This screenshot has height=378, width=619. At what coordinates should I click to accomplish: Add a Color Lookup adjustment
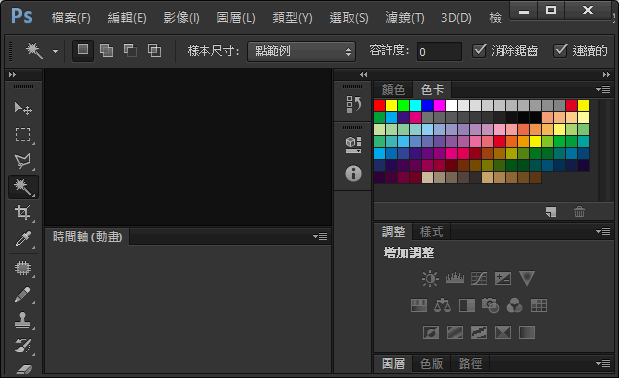tap(539, 305)
